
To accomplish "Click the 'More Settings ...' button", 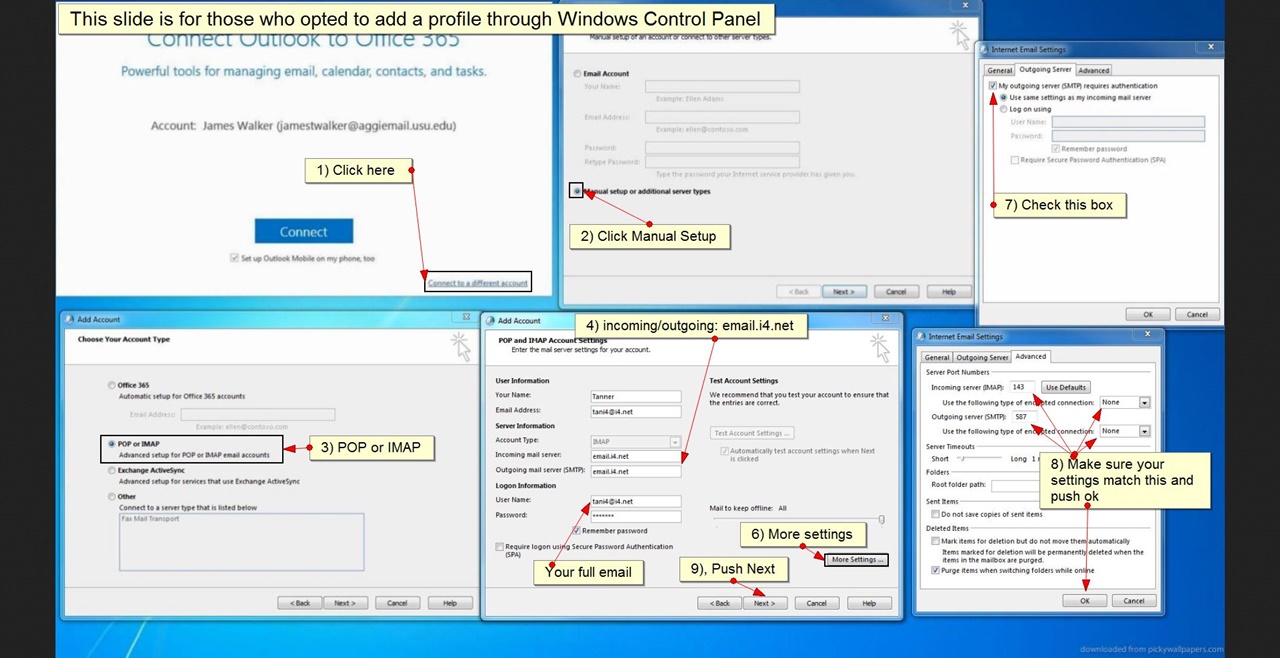I will coord(857,560).
